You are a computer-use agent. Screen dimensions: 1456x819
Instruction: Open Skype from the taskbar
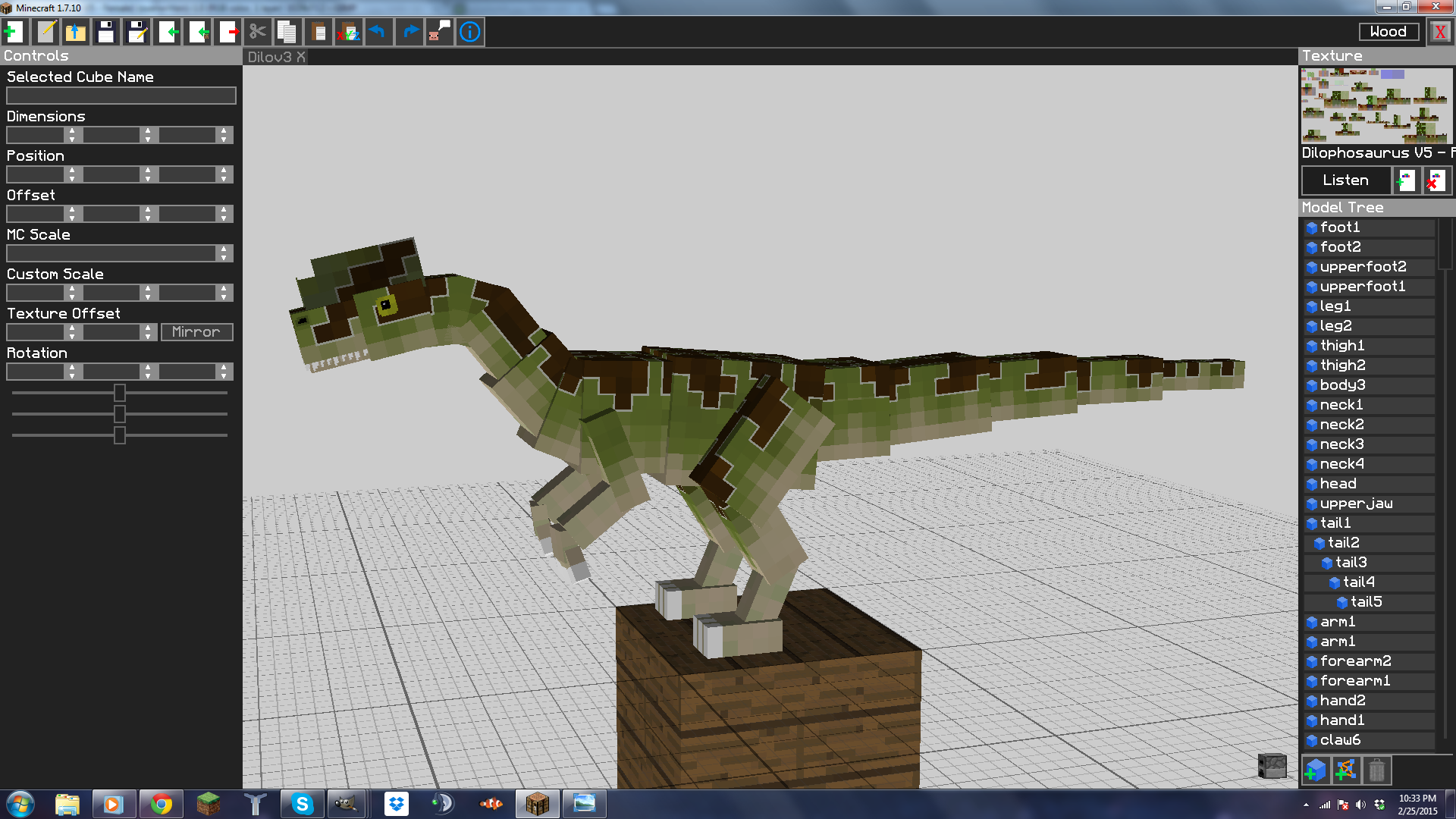tap(302, 804)
